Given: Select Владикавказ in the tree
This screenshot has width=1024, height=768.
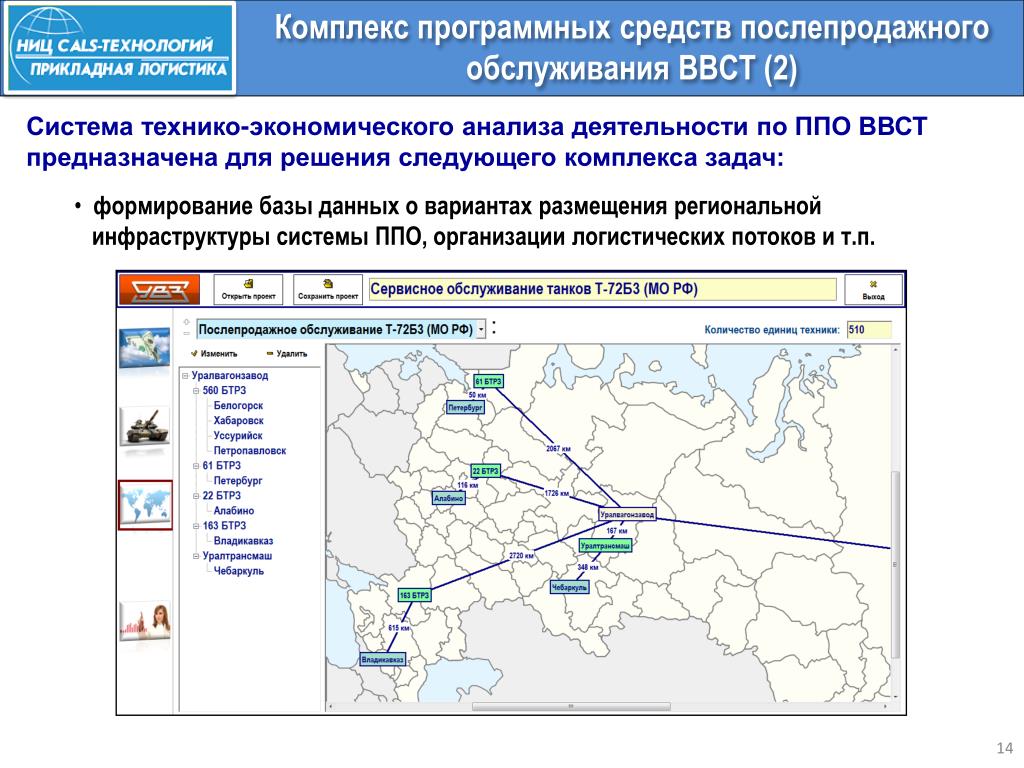Looking at the screenshot, I should (x=243, y=541).
